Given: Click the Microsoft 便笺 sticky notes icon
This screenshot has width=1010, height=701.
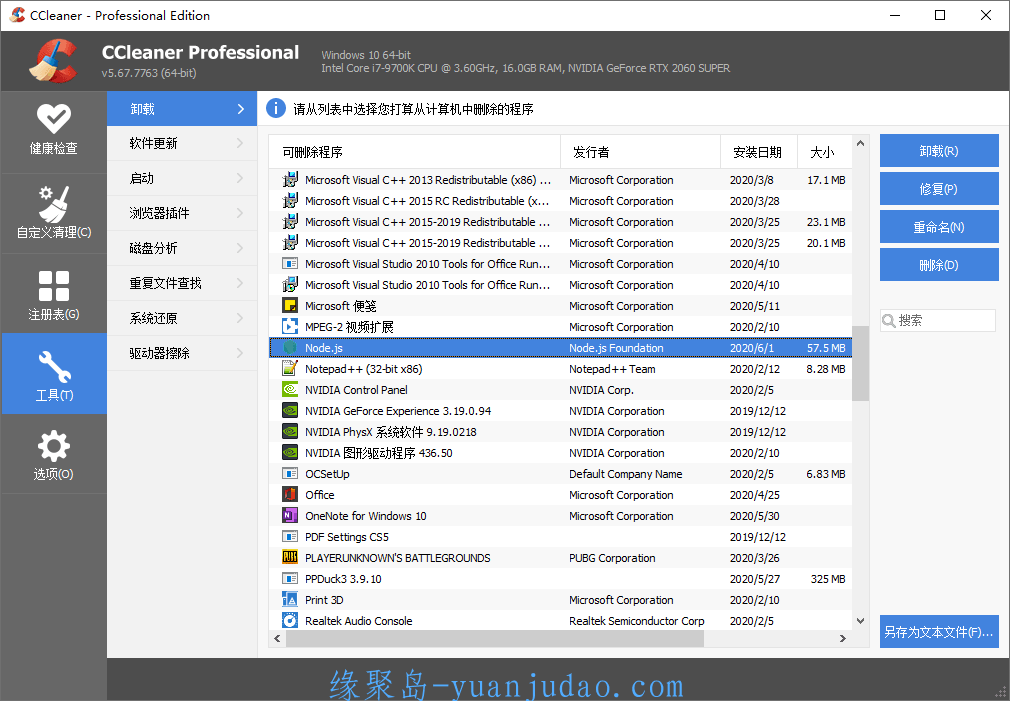Looking at the screenshot, I should [x=290, y=306].
